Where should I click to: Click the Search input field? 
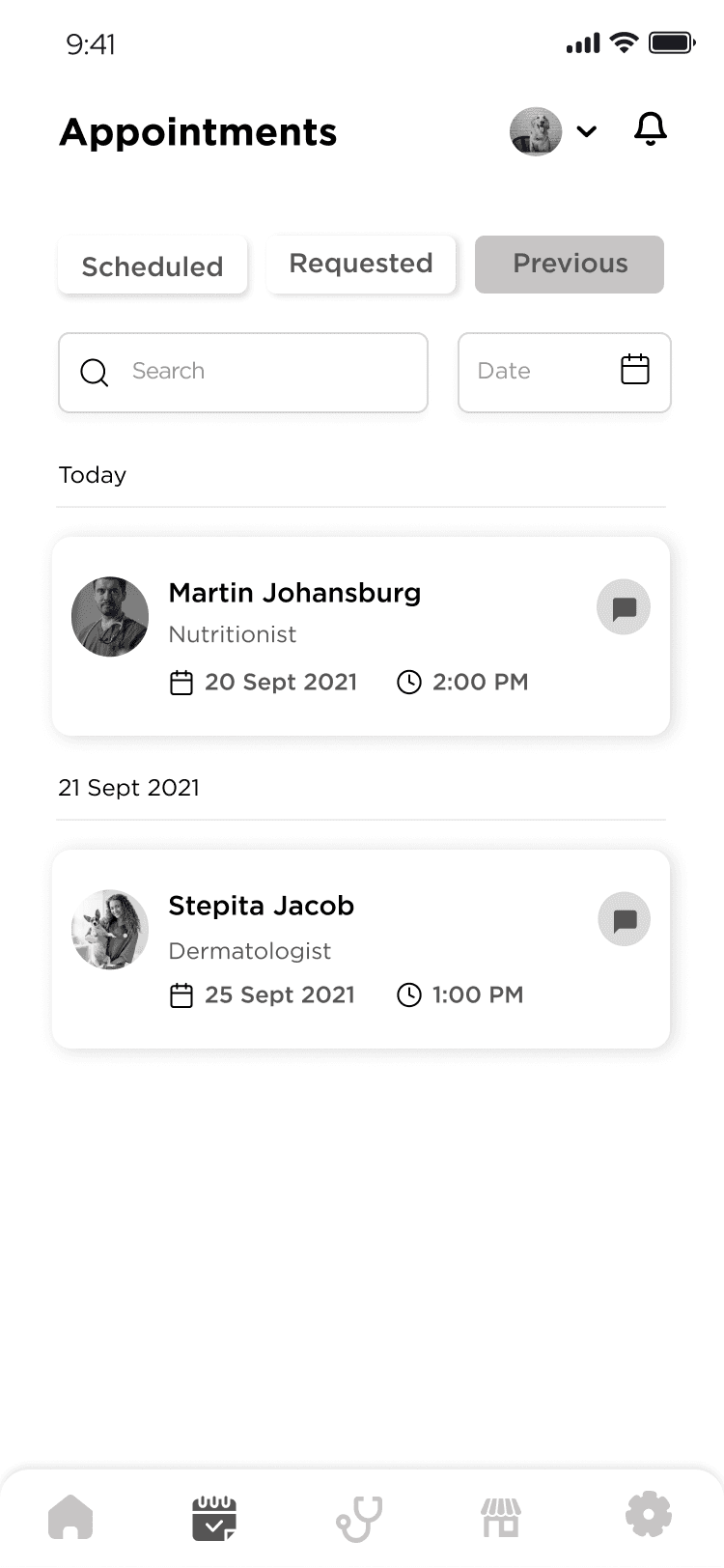point(261,372)
